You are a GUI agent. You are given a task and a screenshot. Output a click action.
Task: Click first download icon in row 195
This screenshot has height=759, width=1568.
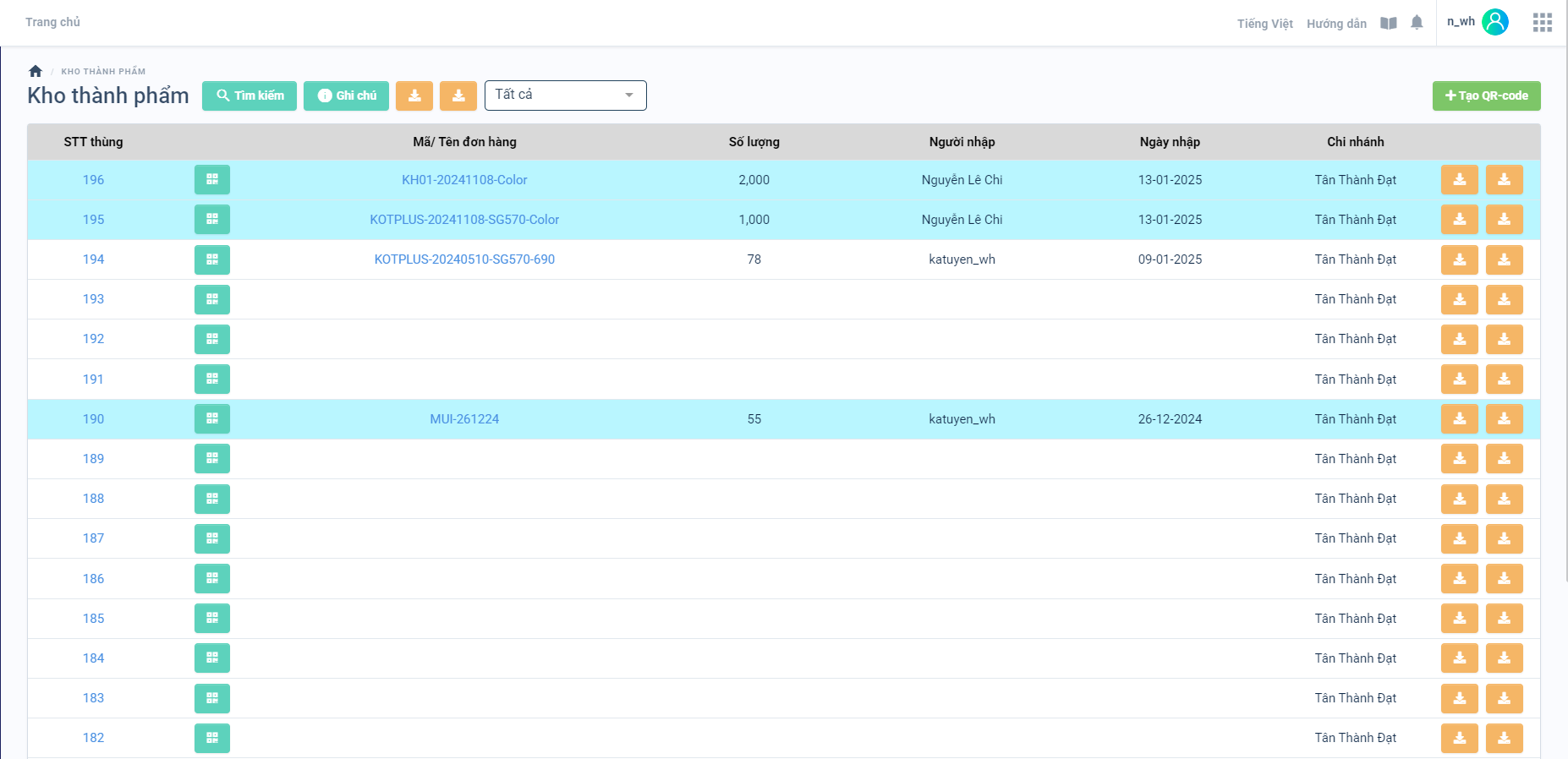pos(1460,220)
